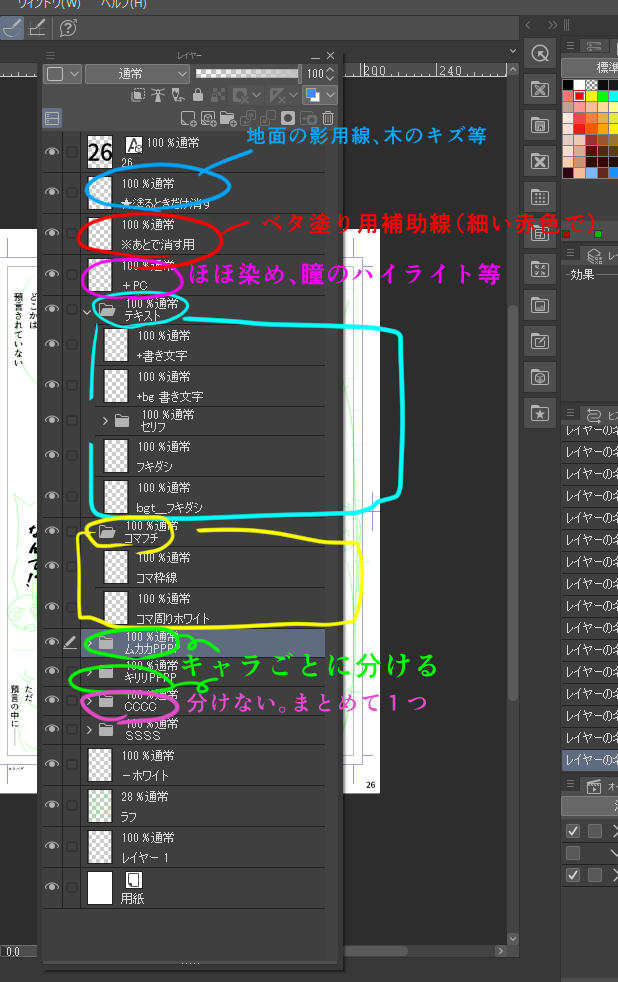The width and height of the screenshot is (618, 982).
Task: Expand the SSSS layer folder
Action: pos(91,728)
